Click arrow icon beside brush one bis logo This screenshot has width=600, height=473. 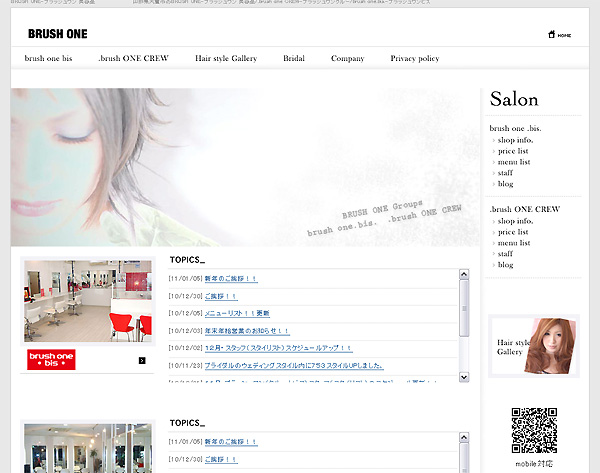click(142, 360)
